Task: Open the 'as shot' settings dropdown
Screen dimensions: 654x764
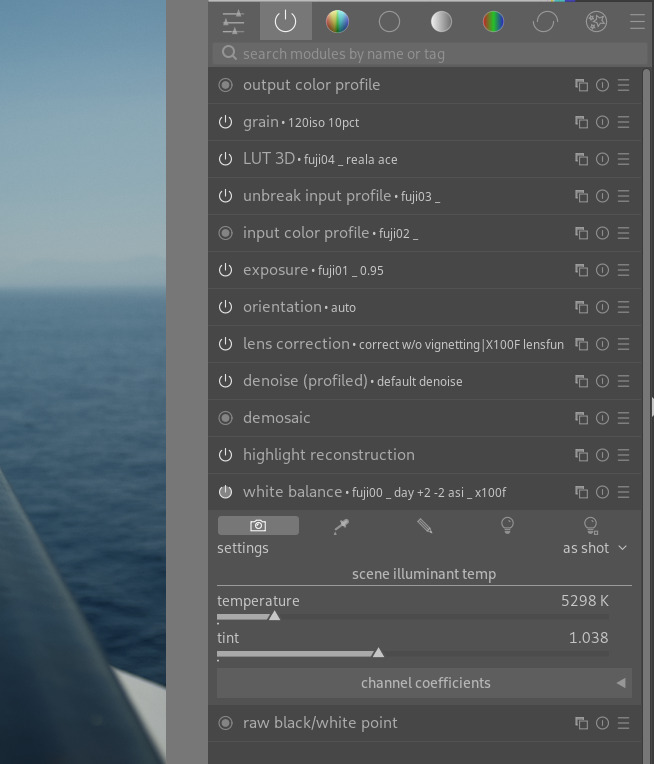Action: click(x=594, y=548)
